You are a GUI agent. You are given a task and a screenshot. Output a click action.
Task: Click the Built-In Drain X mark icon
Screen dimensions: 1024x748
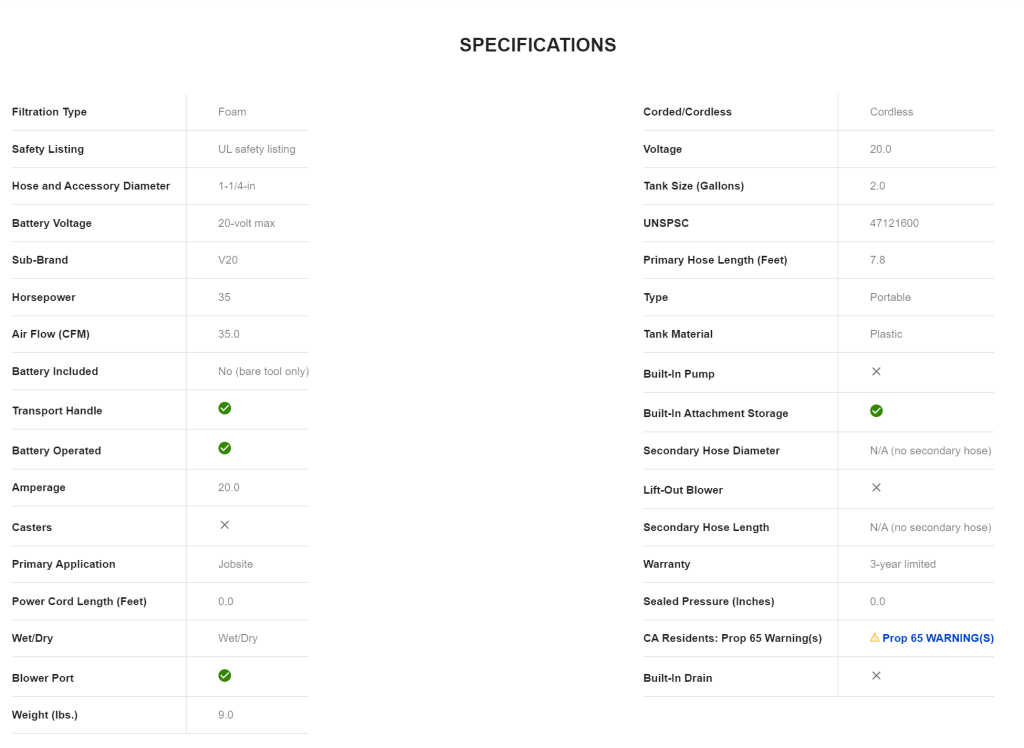point(876,676)
